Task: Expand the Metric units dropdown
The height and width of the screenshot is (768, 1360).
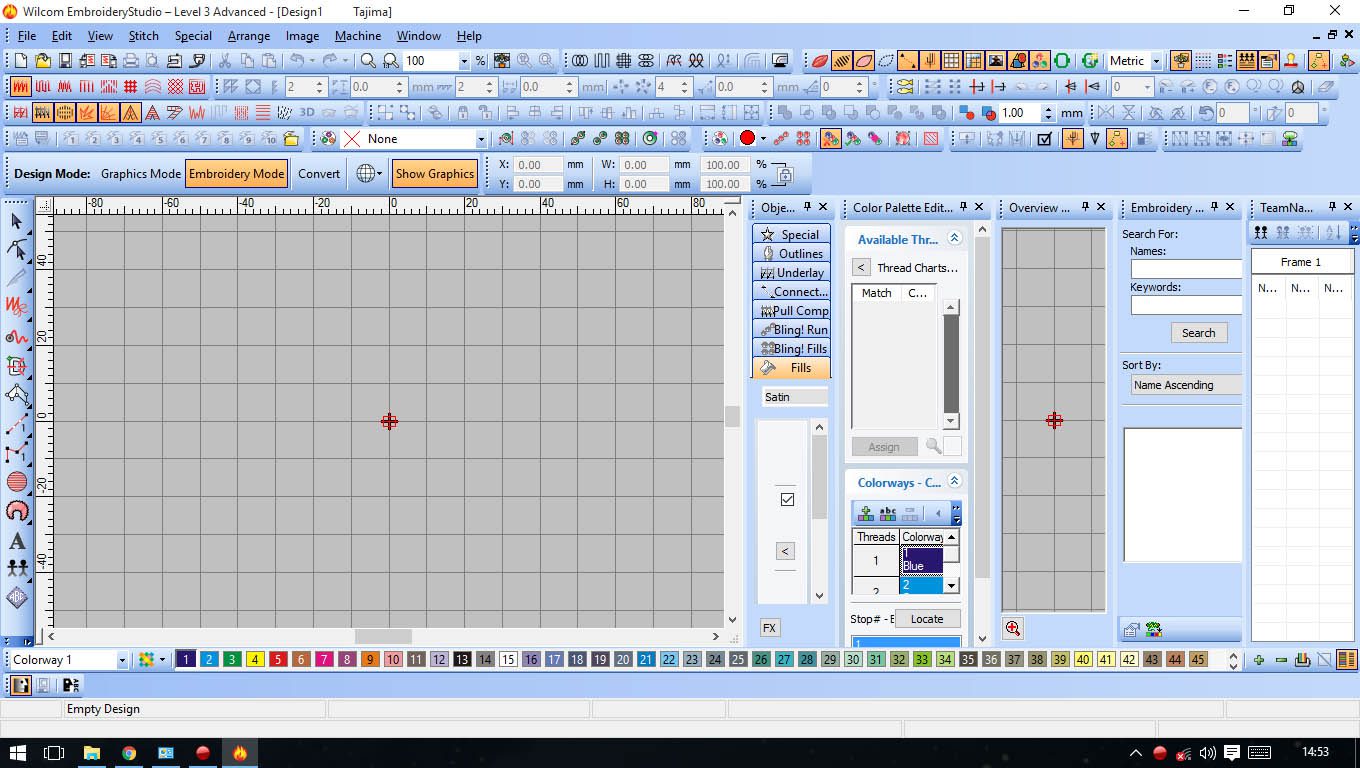Action: pos(1157,61)
